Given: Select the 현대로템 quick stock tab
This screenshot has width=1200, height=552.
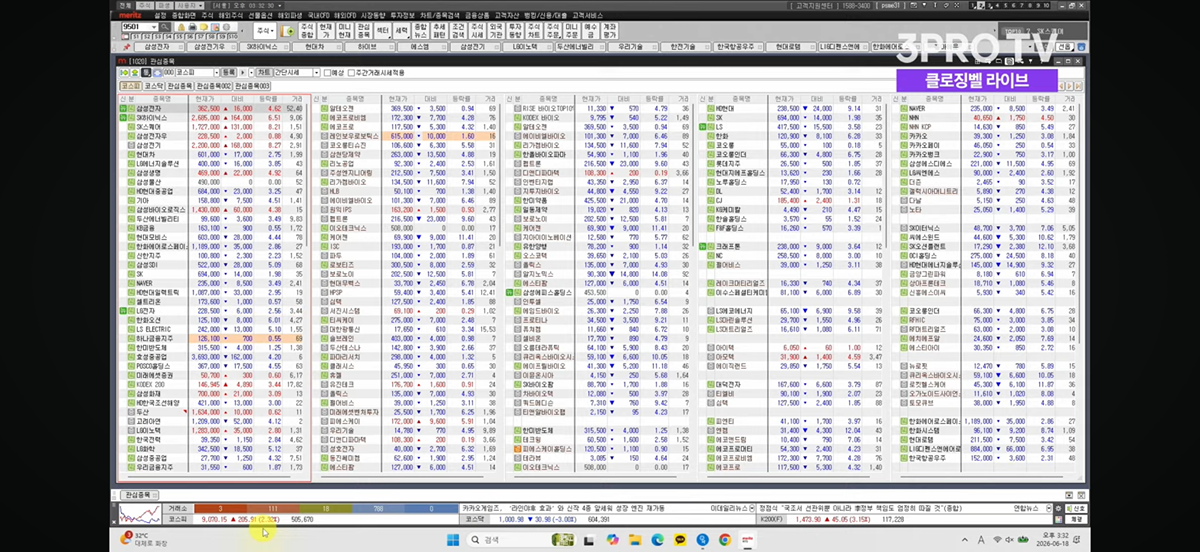Looking at the screenshot, I should point(789,47).
